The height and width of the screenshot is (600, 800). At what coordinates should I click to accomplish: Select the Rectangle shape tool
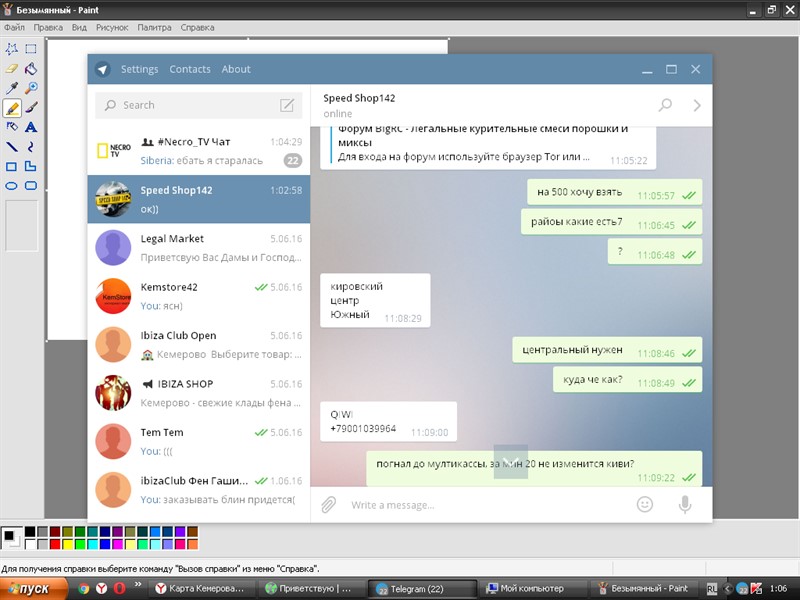12,166
